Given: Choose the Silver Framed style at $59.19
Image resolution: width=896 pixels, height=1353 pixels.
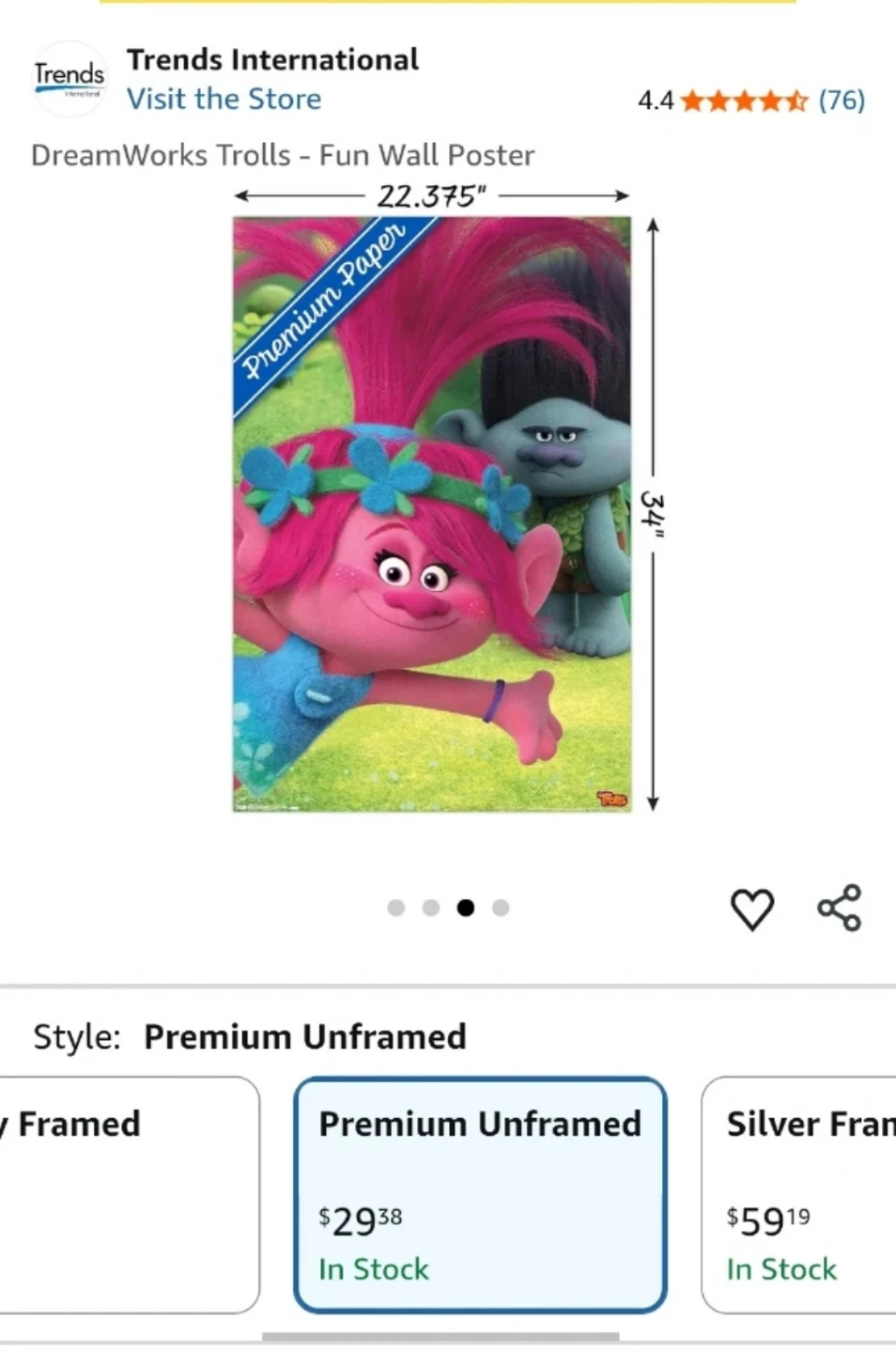Looking at the screenshot, I should 799,1194.
